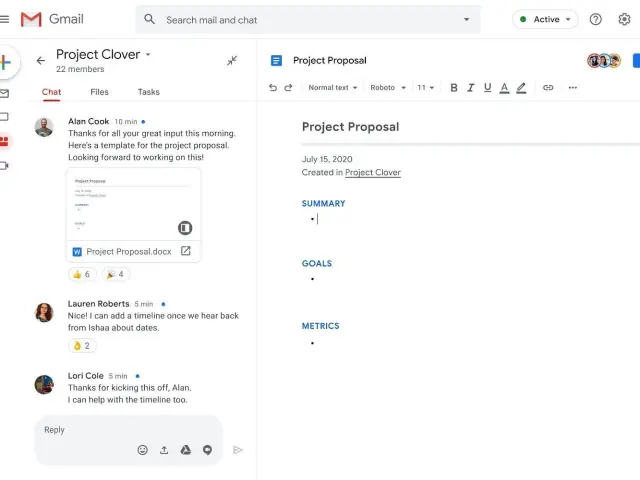The height and width of the screenshot is (480, 640).
Task: Toggle italic formatting
Action: tap(470, 88)
